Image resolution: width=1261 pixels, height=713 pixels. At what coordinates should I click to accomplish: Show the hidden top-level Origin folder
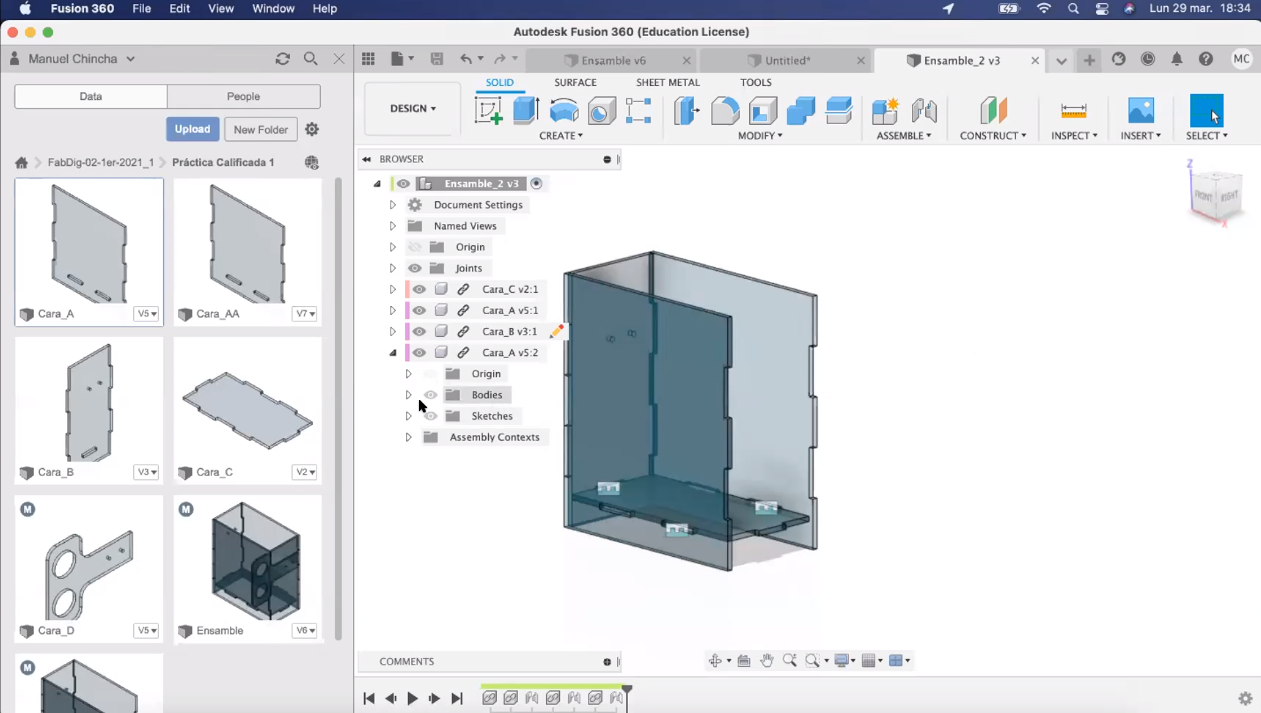tap(415, 247)
